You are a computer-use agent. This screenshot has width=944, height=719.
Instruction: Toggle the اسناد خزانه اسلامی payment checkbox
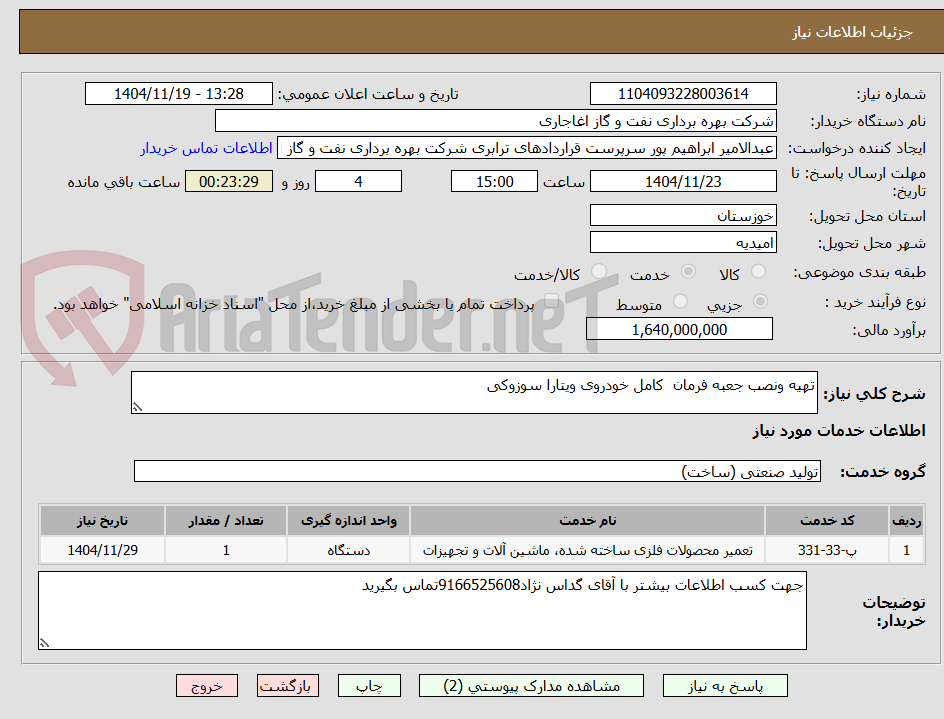550,301
